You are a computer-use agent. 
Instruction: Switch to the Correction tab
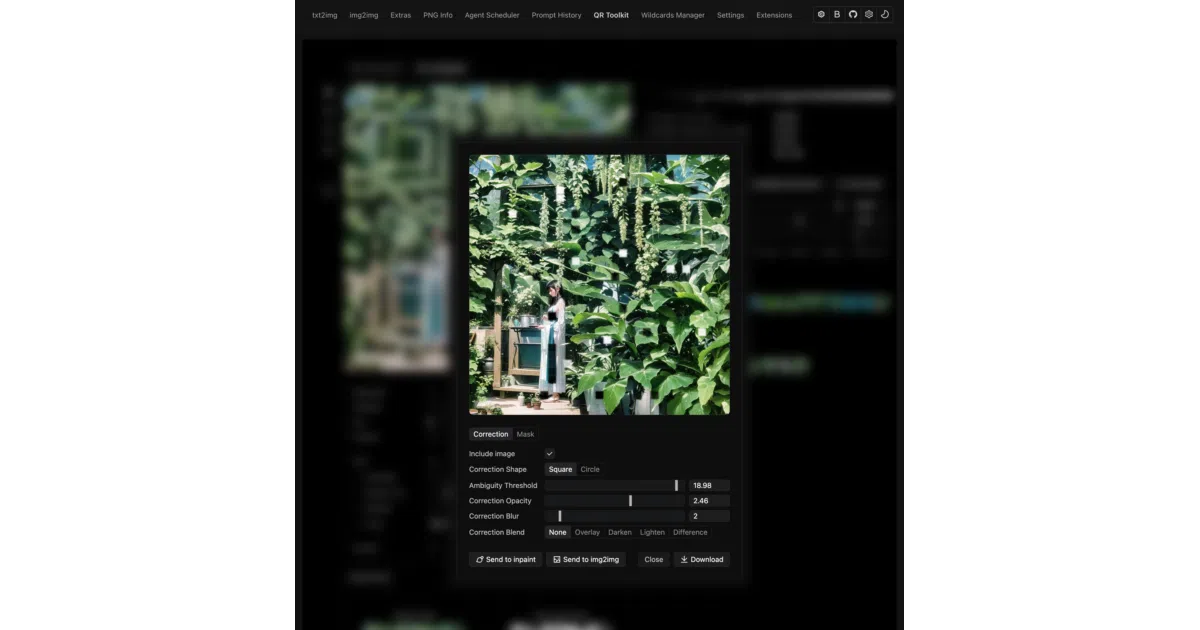tap(491, 434)
